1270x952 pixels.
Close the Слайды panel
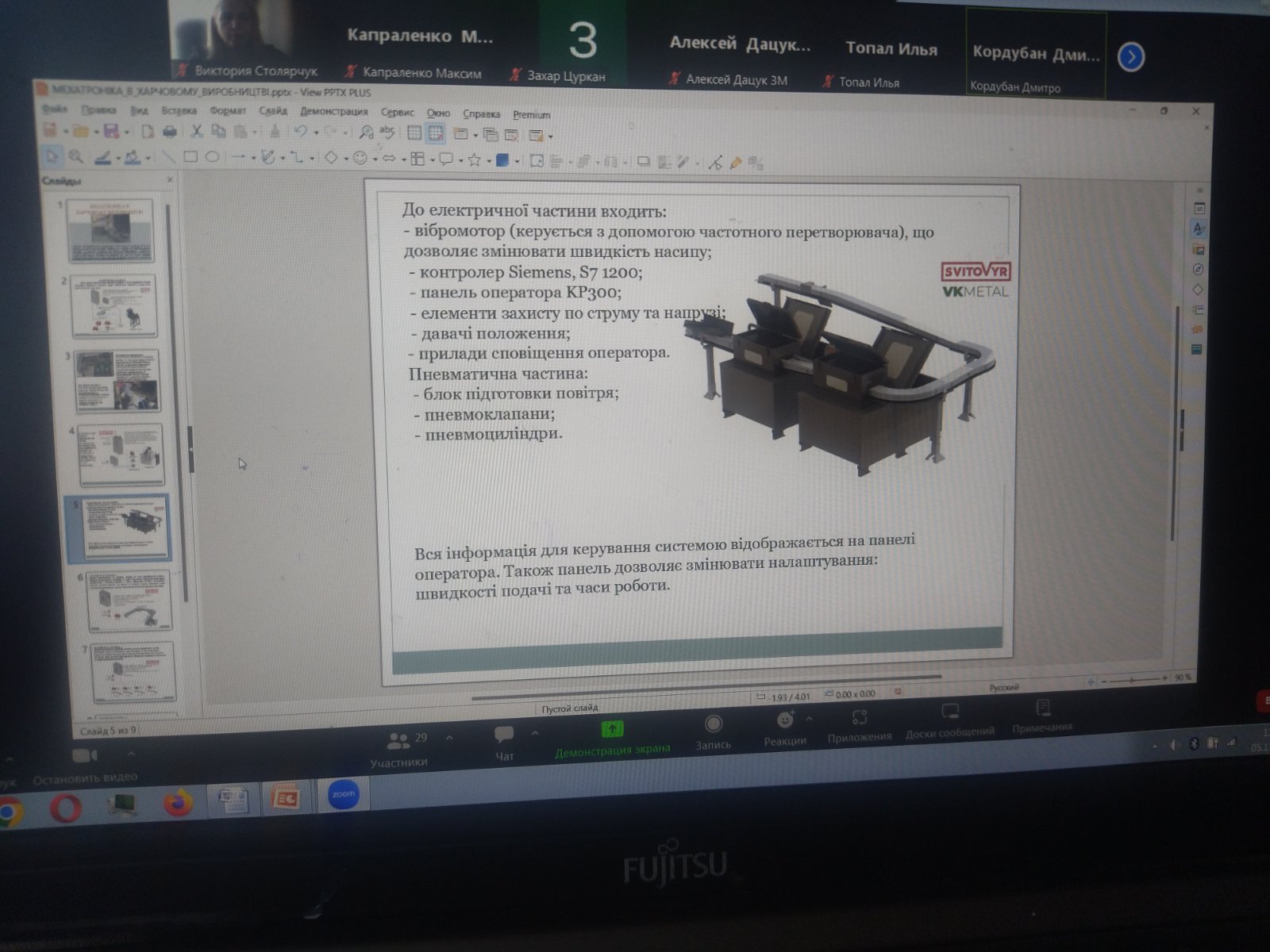pyautogui.click(x=170, y=180)
